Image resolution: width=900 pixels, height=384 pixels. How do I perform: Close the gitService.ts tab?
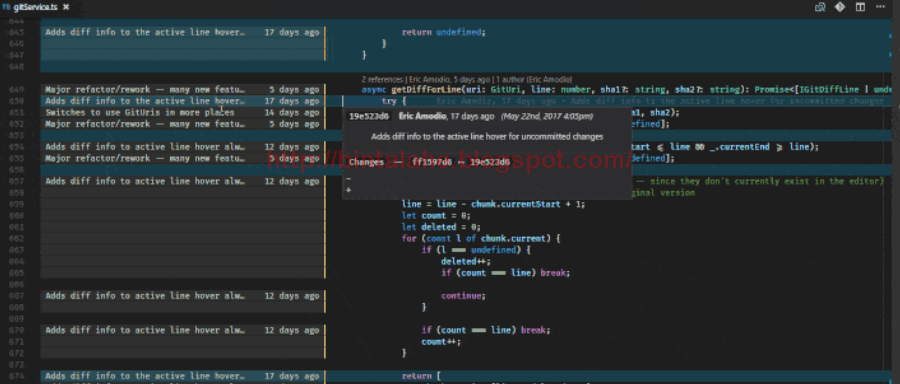pyautogui.click(x=66, y=7)
